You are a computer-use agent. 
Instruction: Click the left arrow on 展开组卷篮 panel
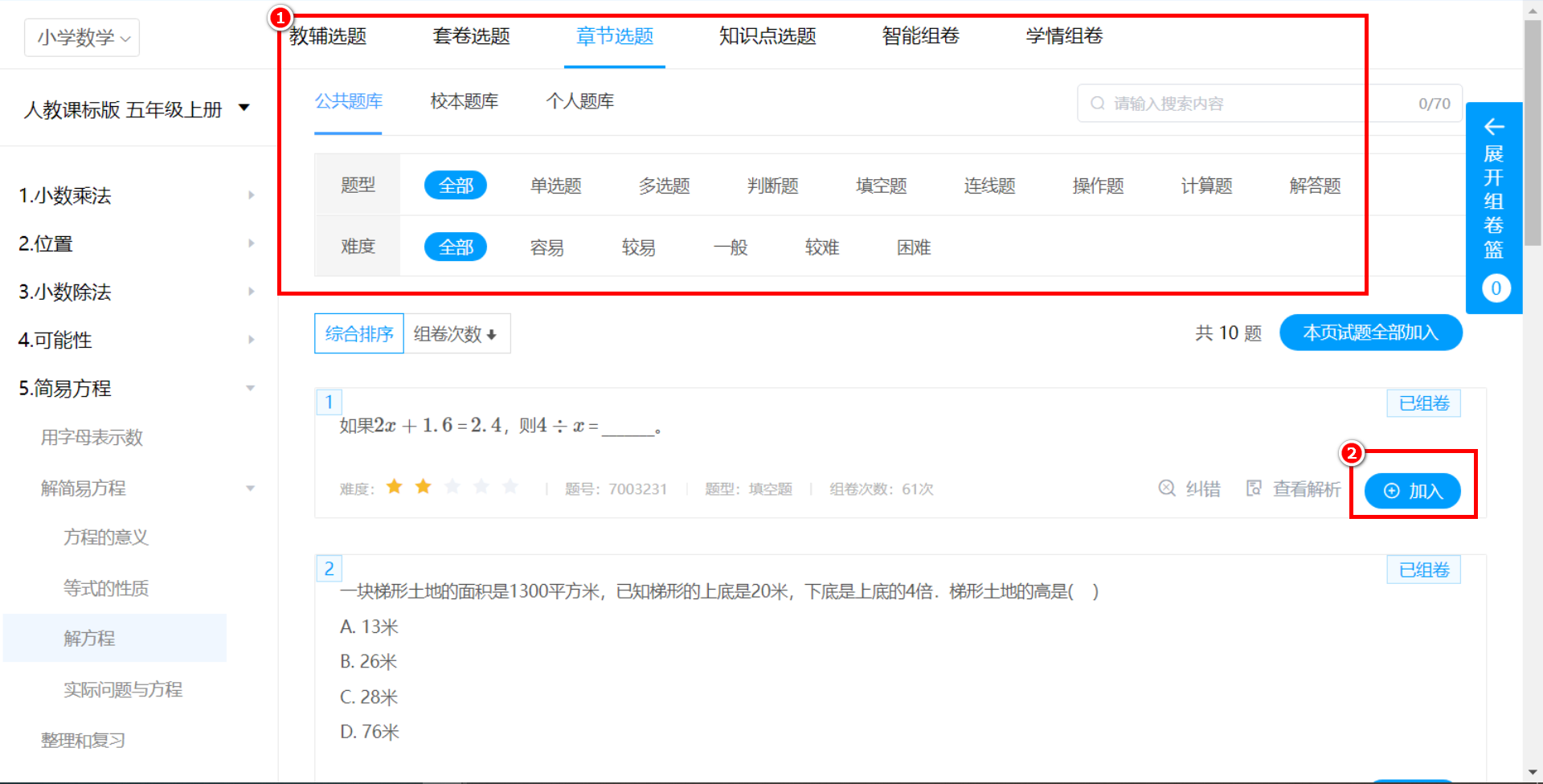point(1494,127)
